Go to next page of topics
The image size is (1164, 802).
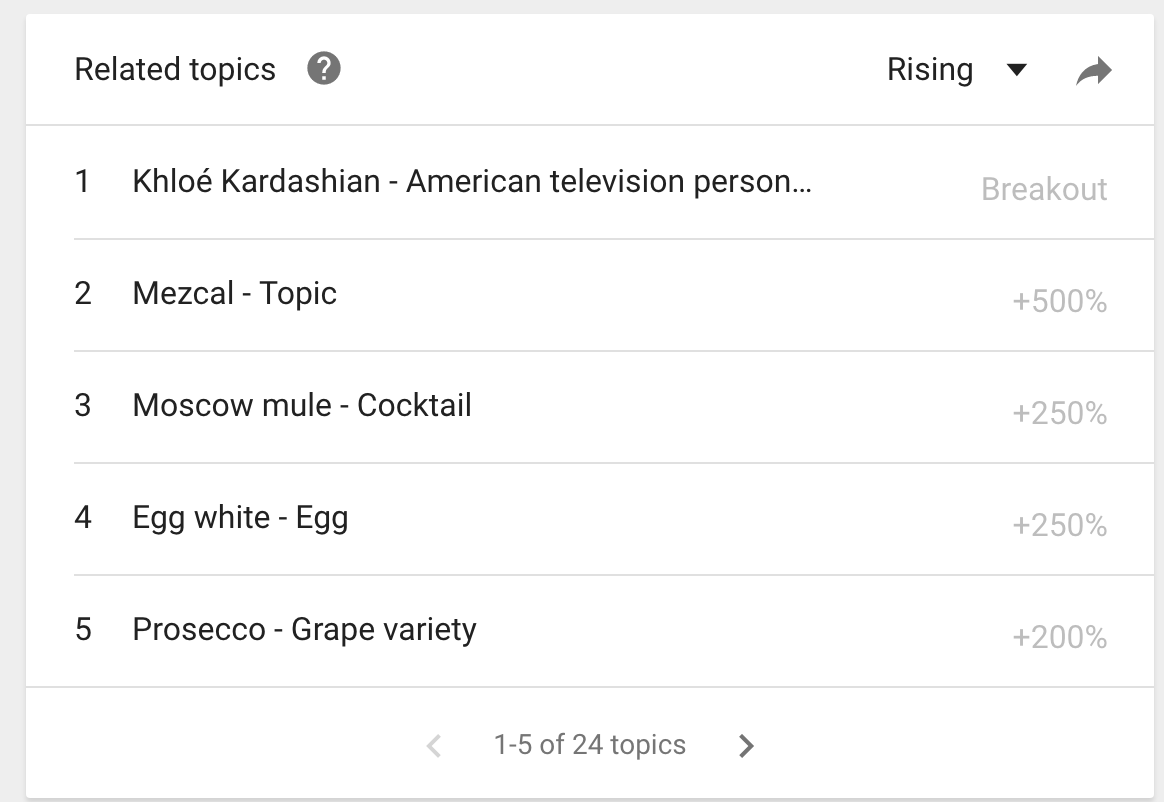(x=746, y=745)
